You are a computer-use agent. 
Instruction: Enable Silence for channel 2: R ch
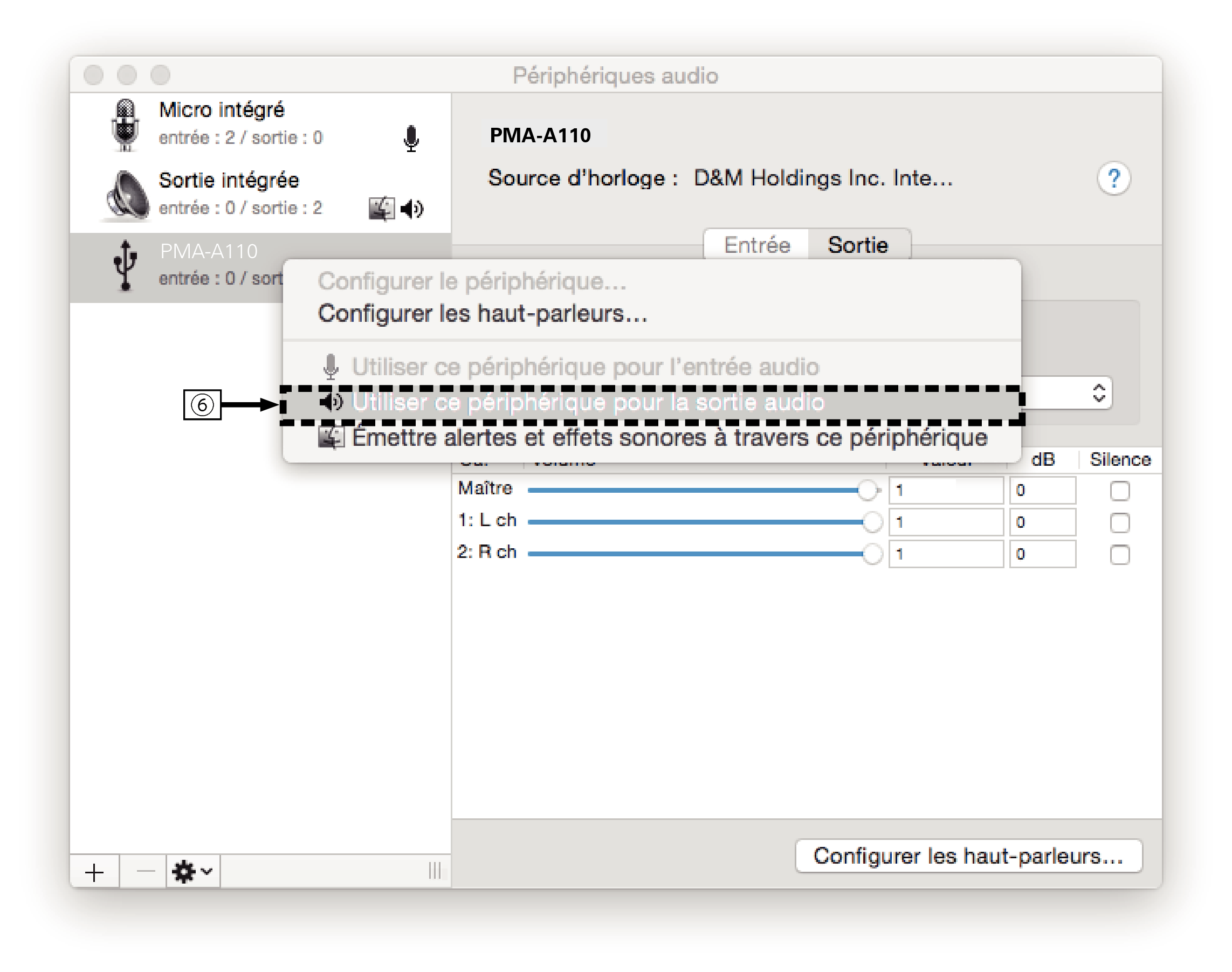click(1120, 554)
